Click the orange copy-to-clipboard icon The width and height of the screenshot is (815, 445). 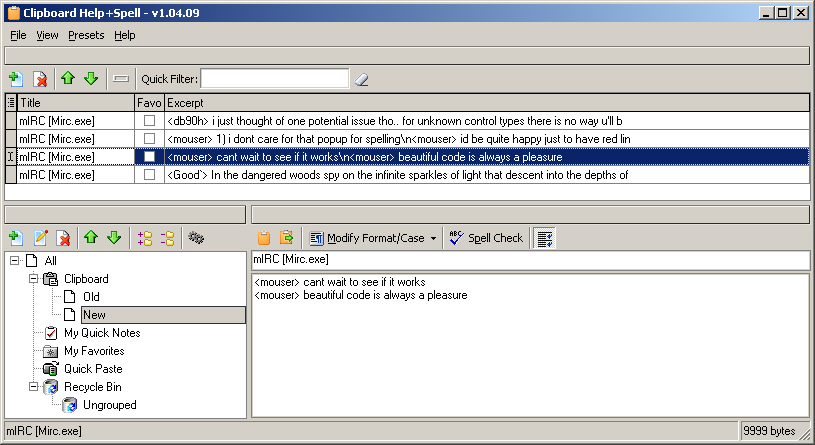click(264, 238)
